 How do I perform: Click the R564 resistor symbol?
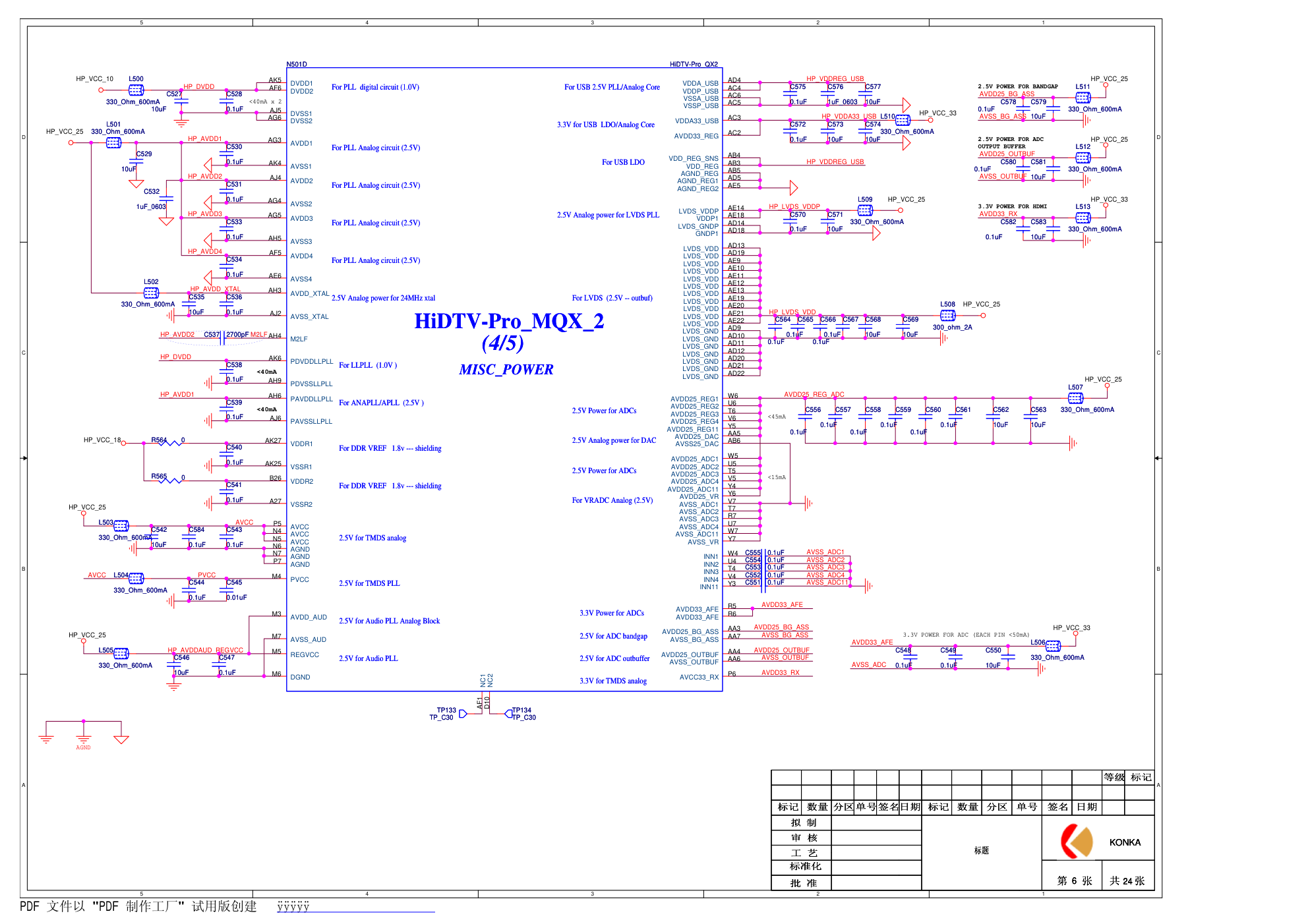tap(169, 444)
